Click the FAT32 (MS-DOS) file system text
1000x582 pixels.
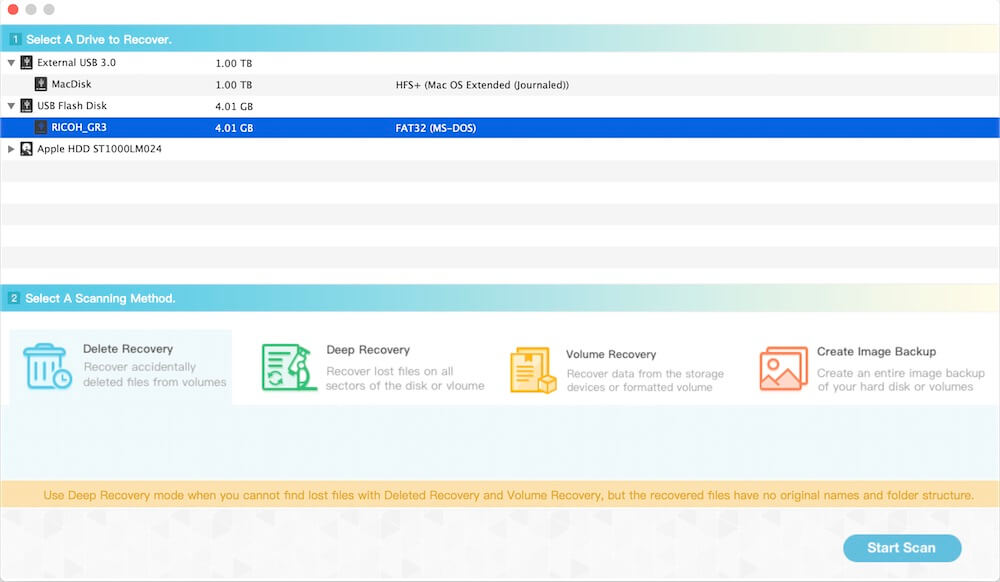click(436, 128)
